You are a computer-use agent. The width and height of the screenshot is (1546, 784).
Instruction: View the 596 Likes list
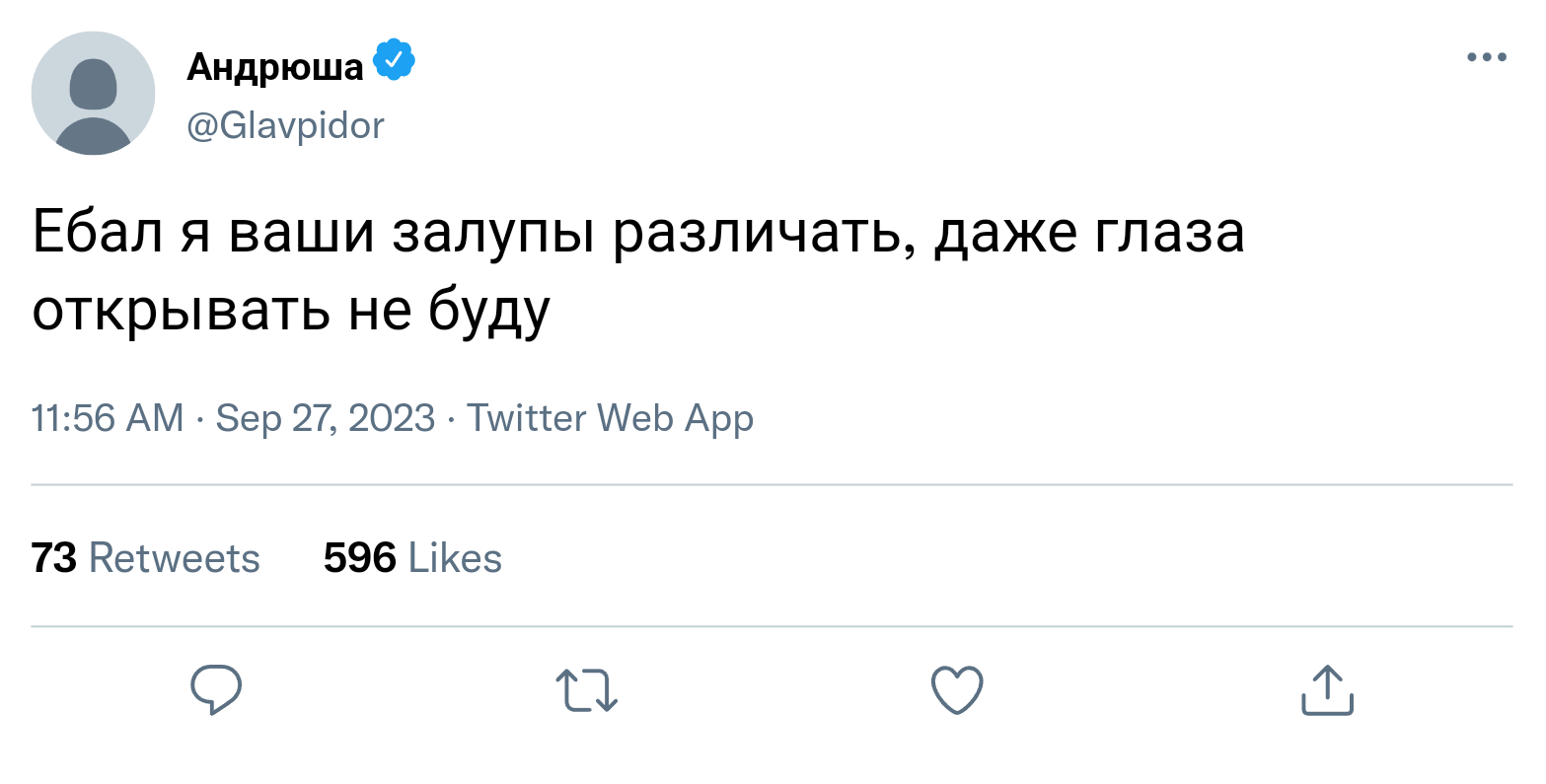pyautogui.click(x=412, y=558)
